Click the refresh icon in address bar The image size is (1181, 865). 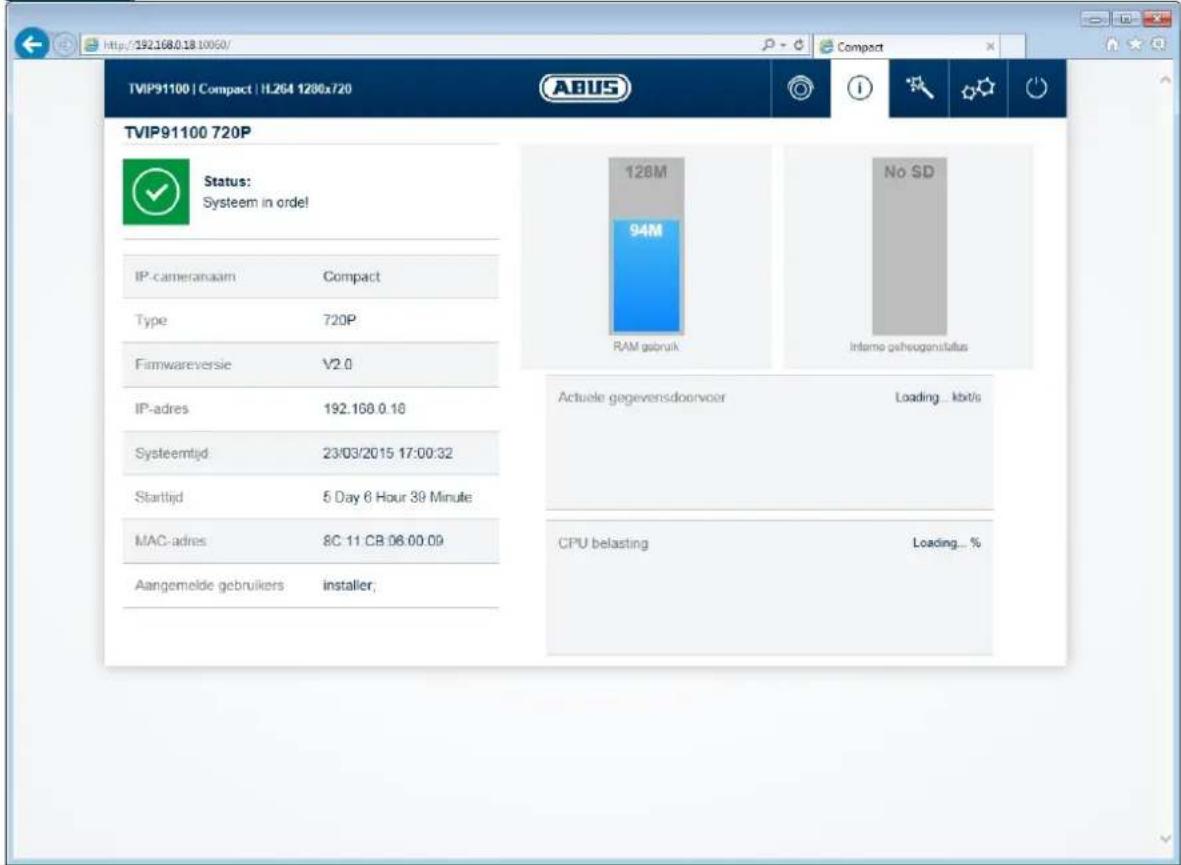click(x=801, y=46)
